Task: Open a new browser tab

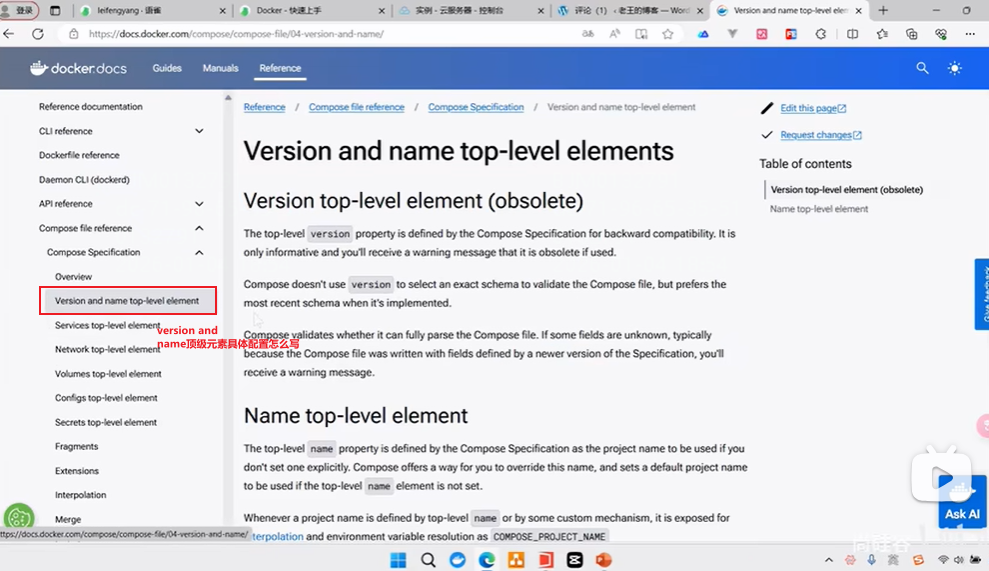Action: (883, 10)
